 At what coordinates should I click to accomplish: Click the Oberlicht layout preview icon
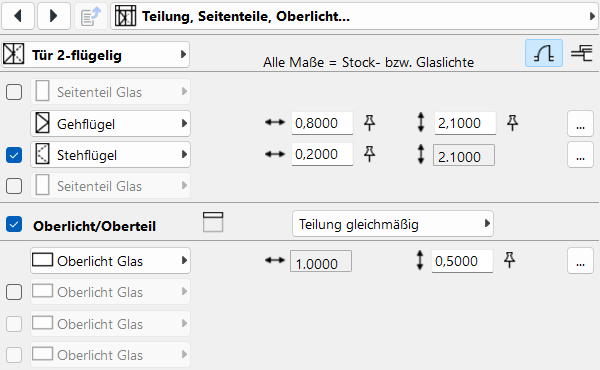tap(213, 222)
